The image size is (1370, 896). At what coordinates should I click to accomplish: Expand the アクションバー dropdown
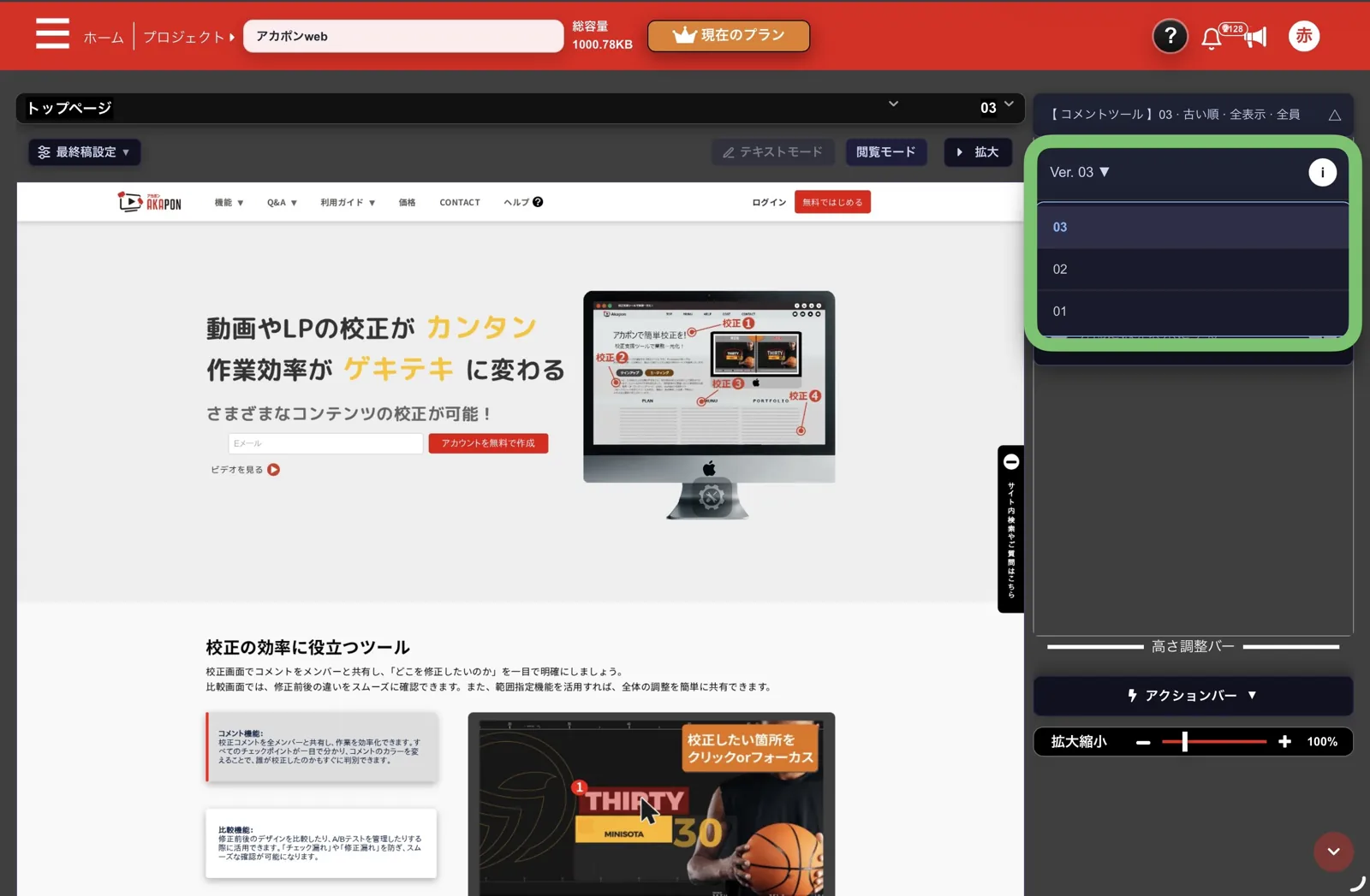1193,696
